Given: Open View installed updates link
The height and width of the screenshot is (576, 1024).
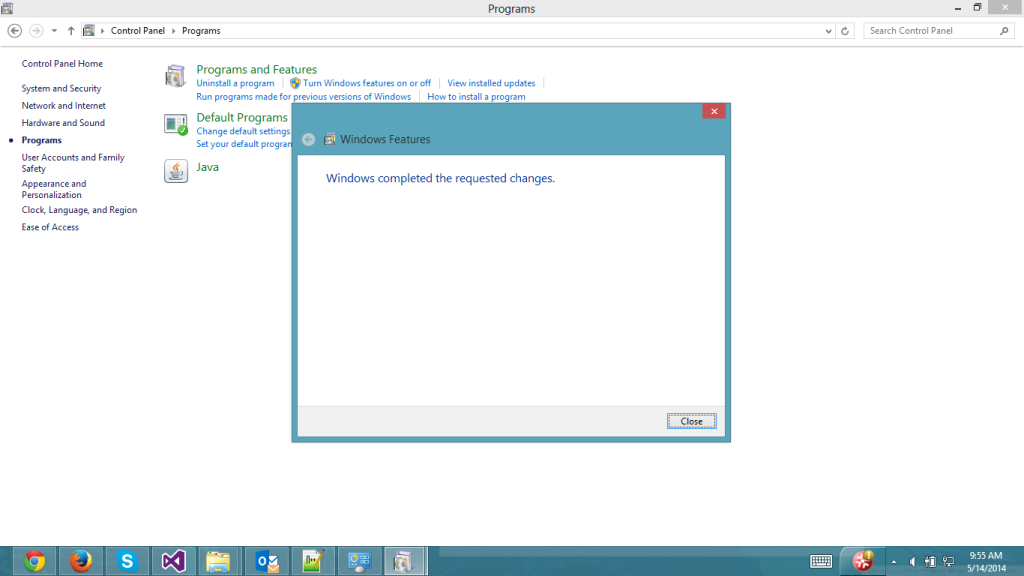Looking at the screenshot, I should coord(491,83).
